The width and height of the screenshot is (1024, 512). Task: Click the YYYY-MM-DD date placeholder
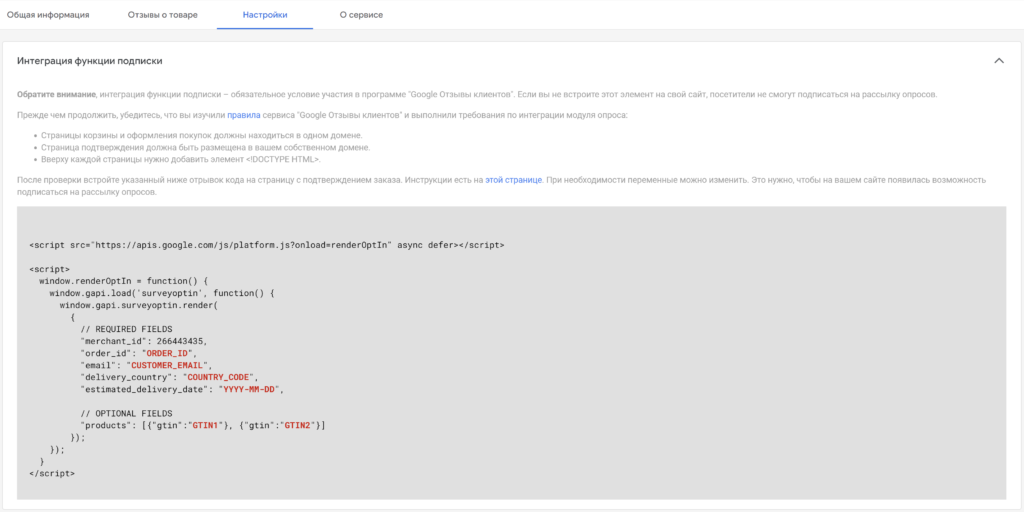click(x=250, y=389)
